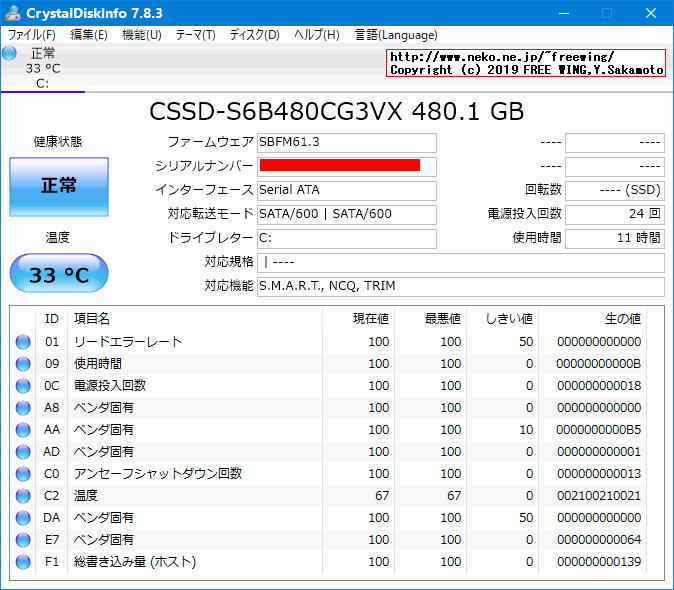
Task: Click threshold value 10 in AA row
Action: (x=526, y=430)
